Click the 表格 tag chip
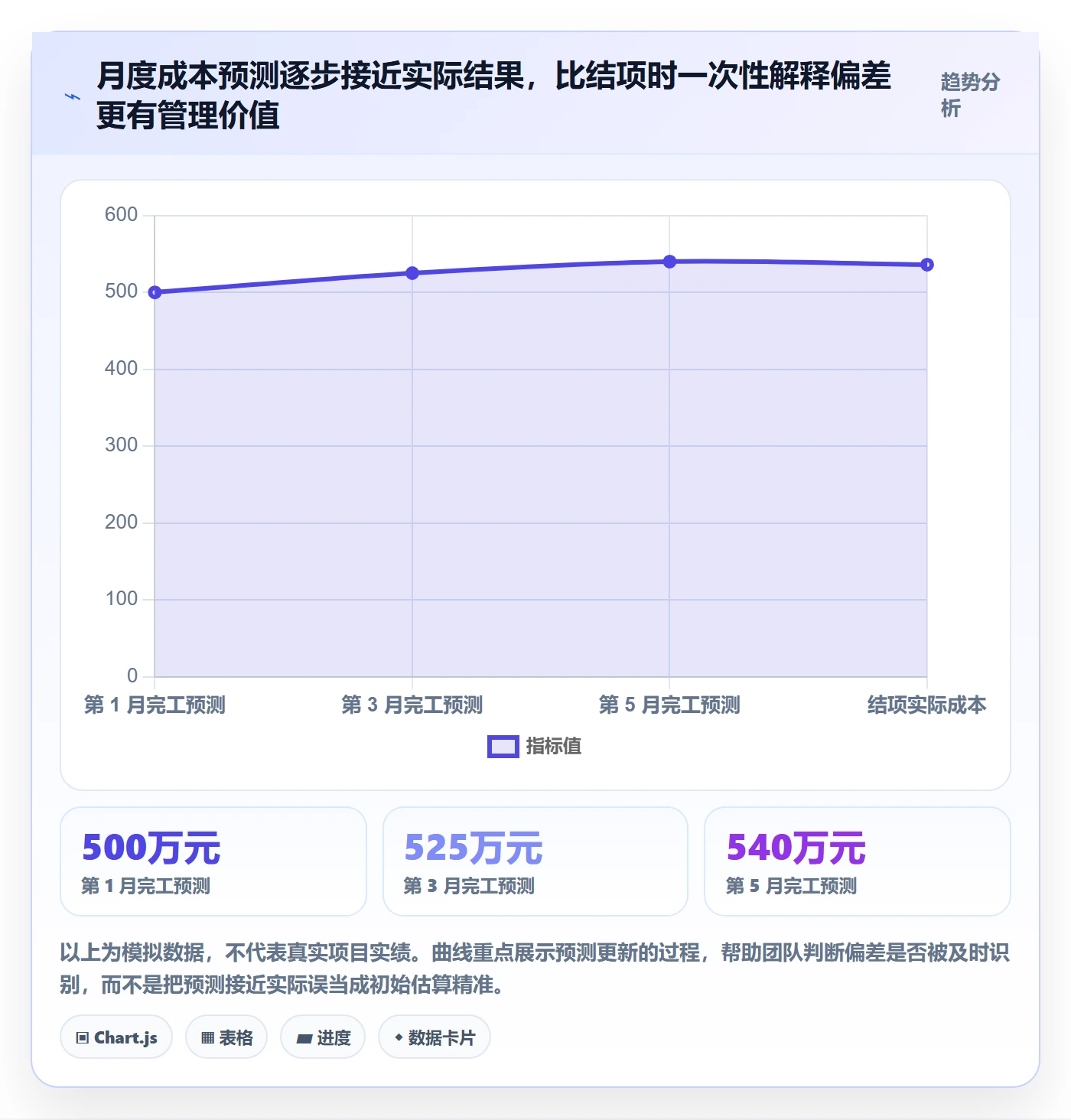1071x1120 pixels. click(x=226, y=1037)
